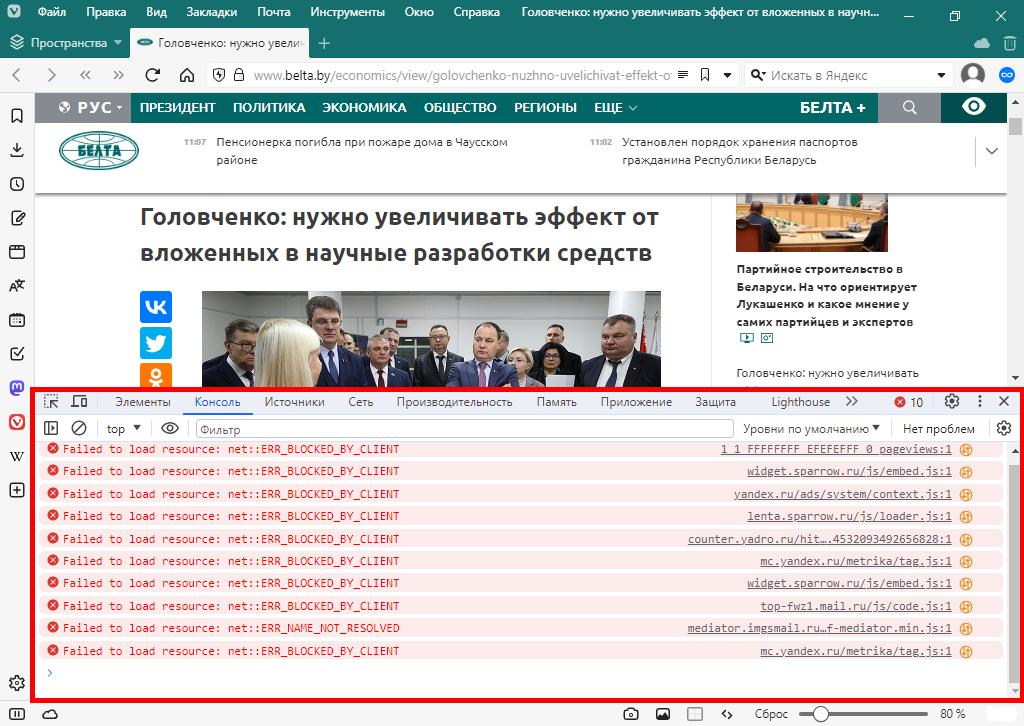The image size is (1024, 726).
Task: Share the article on VK
Action: coord(156,307)
